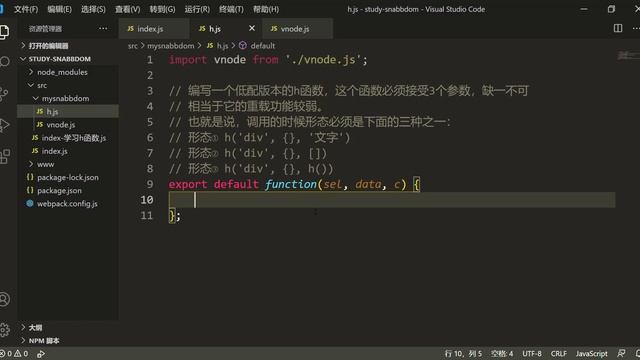
Task: Place cursor on editor line 10
Action: (x=392, y=200)
